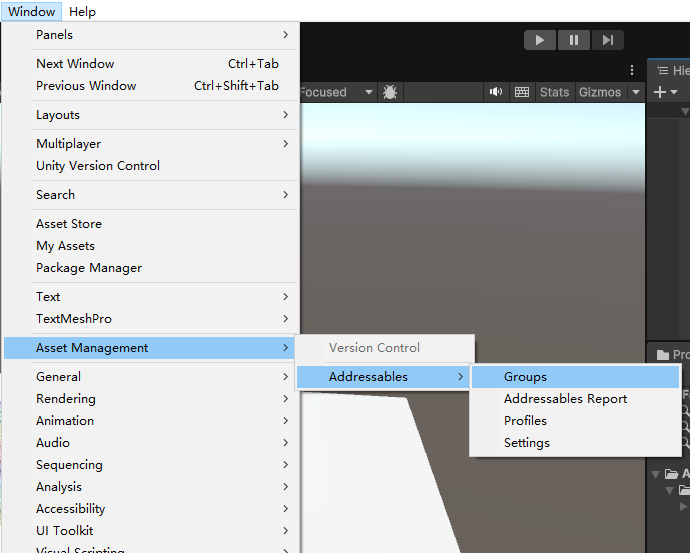690x553 pixels.
Task: Open My Assets
Action: (150, 246)
